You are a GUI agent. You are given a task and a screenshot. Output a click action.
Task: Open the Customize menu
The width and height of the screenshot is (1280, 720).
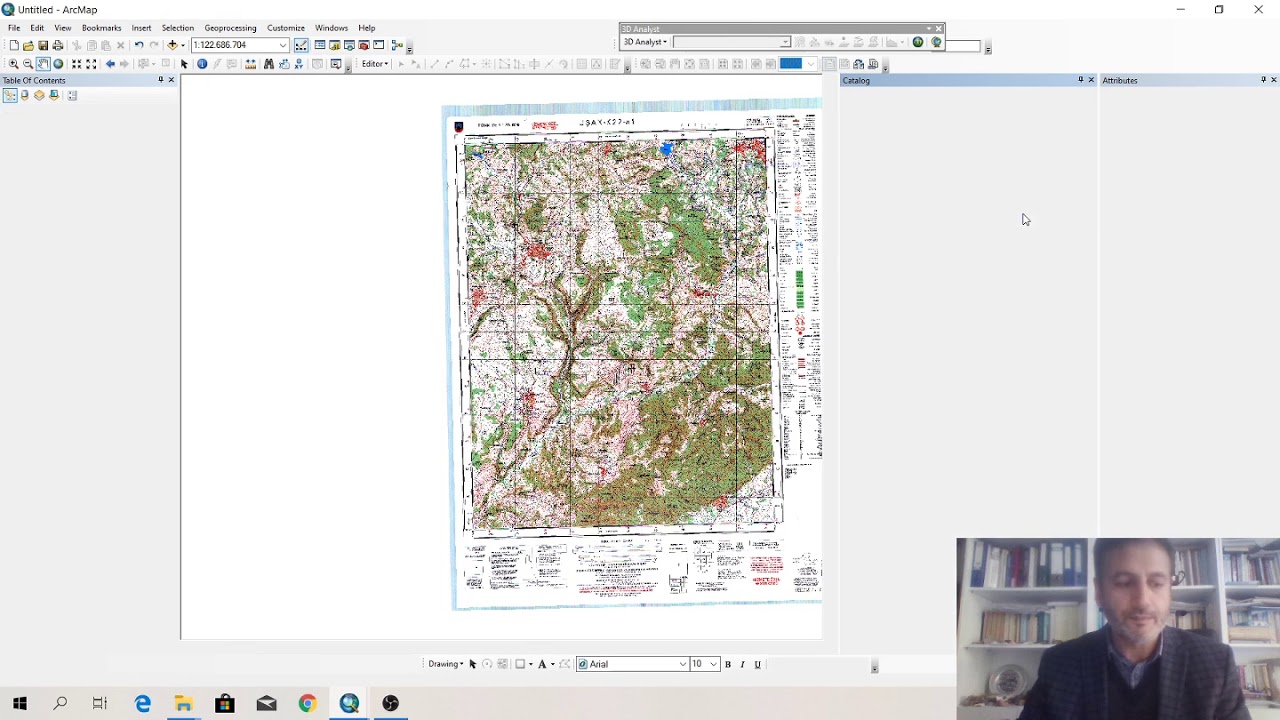tap(286, 28)
